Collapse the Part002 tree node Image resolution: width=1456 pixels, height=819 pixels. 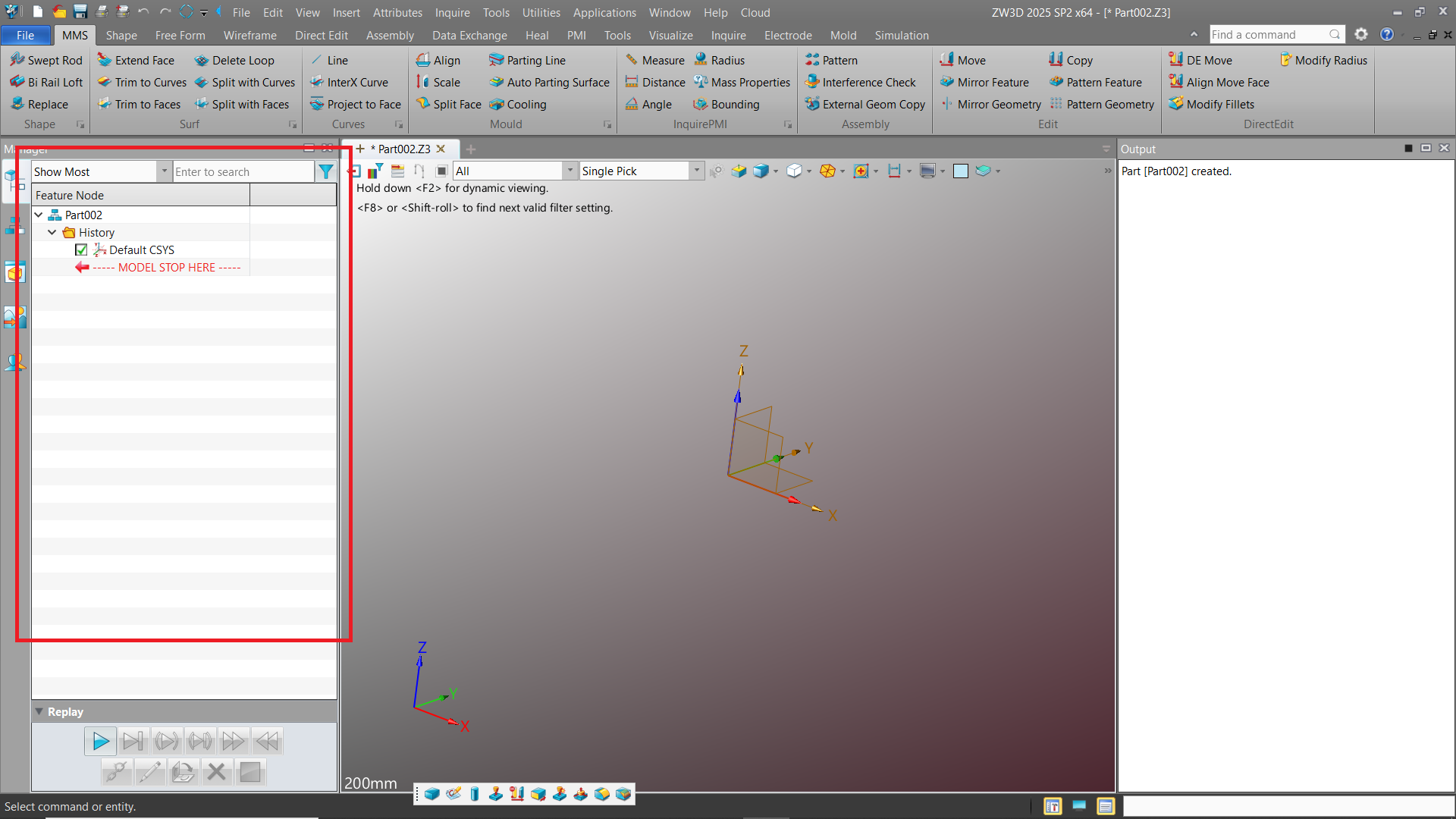click(x=39, y=215)
